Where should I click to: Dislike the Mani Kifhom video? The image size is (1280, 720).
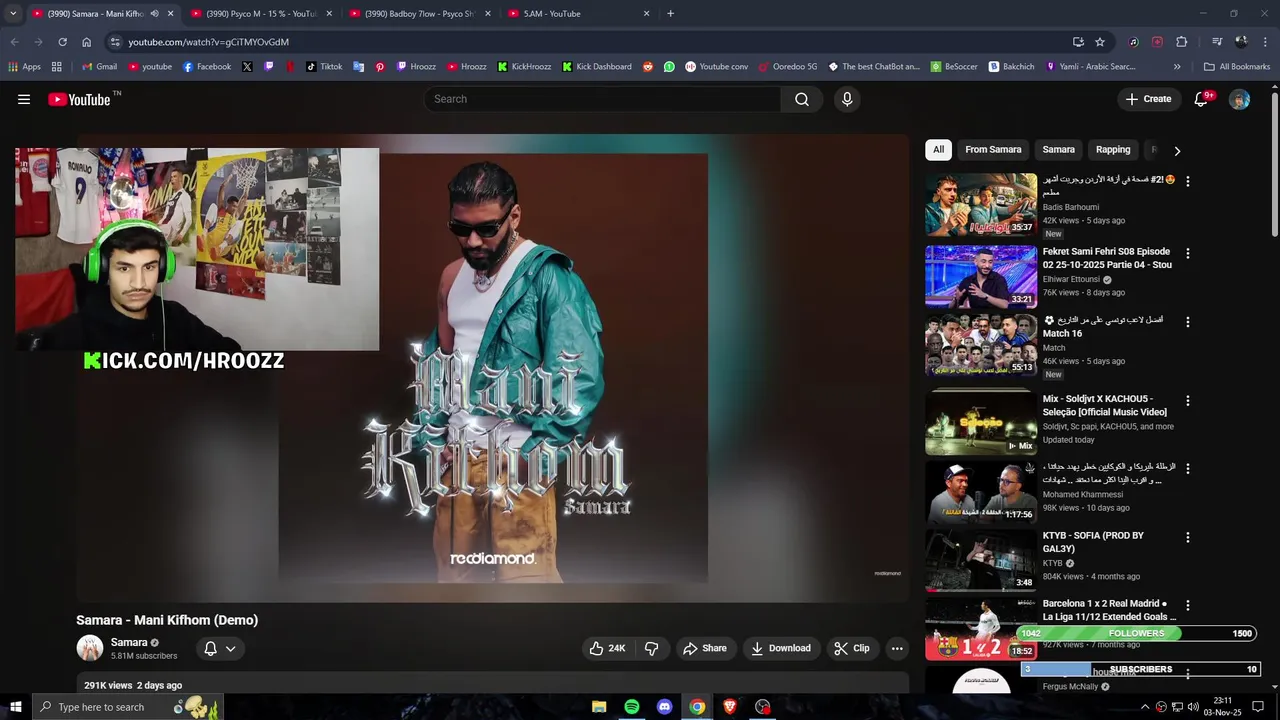[x=651, y=648]
